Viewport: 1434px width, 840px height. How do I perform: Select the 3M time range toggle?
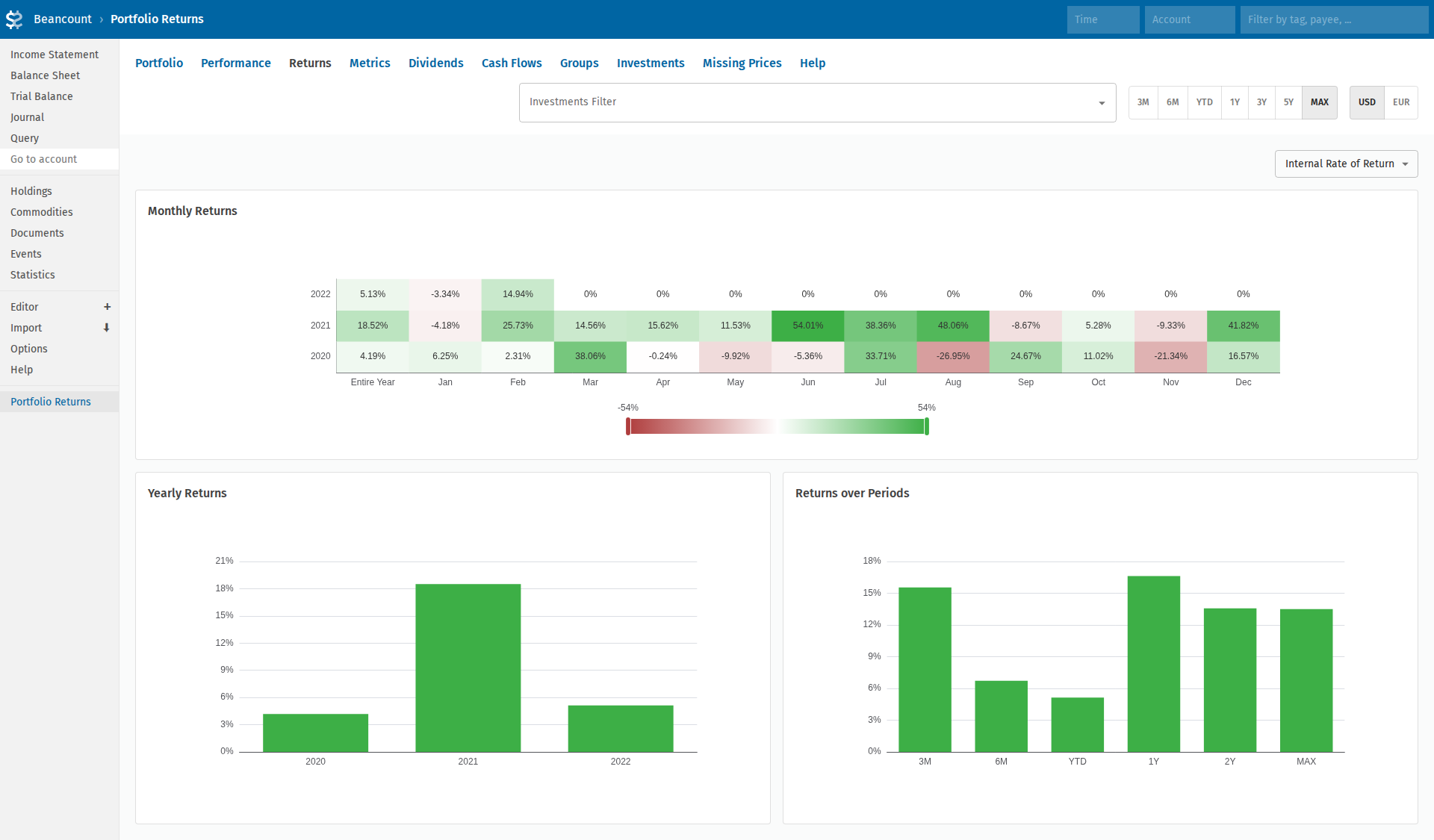coord(1143,102)
